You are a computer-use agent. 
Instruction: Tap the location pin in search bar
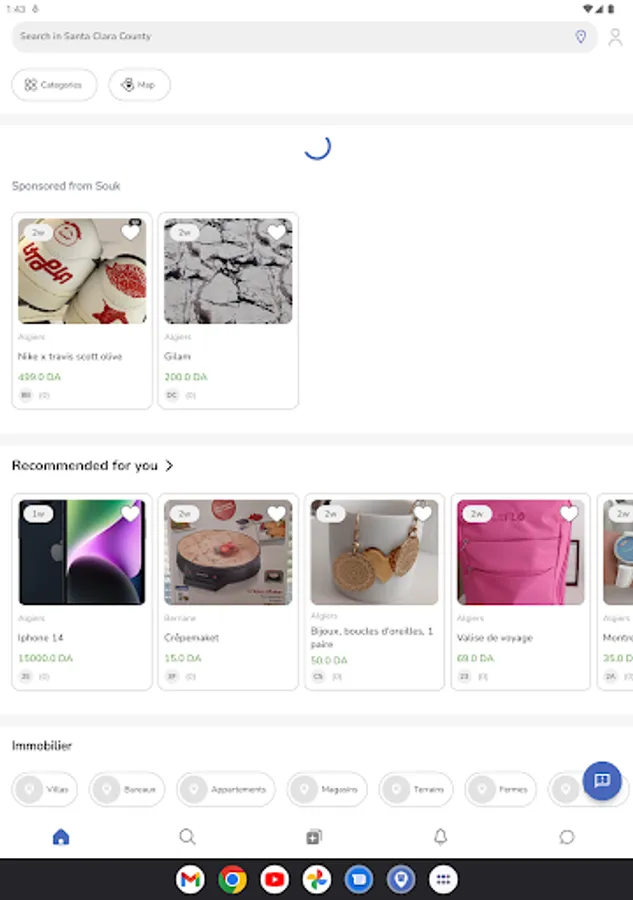click(x=580, y=37)
